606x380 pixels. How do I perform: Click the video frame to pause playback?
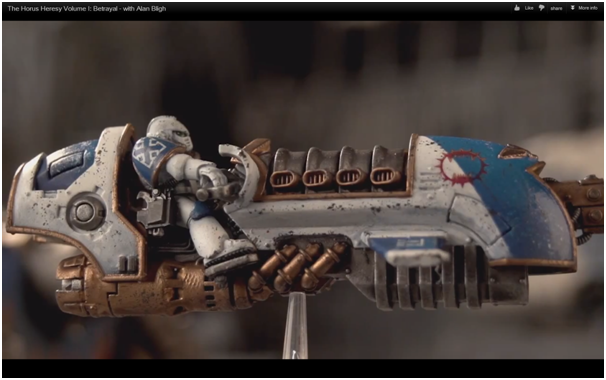click(303, 190)
